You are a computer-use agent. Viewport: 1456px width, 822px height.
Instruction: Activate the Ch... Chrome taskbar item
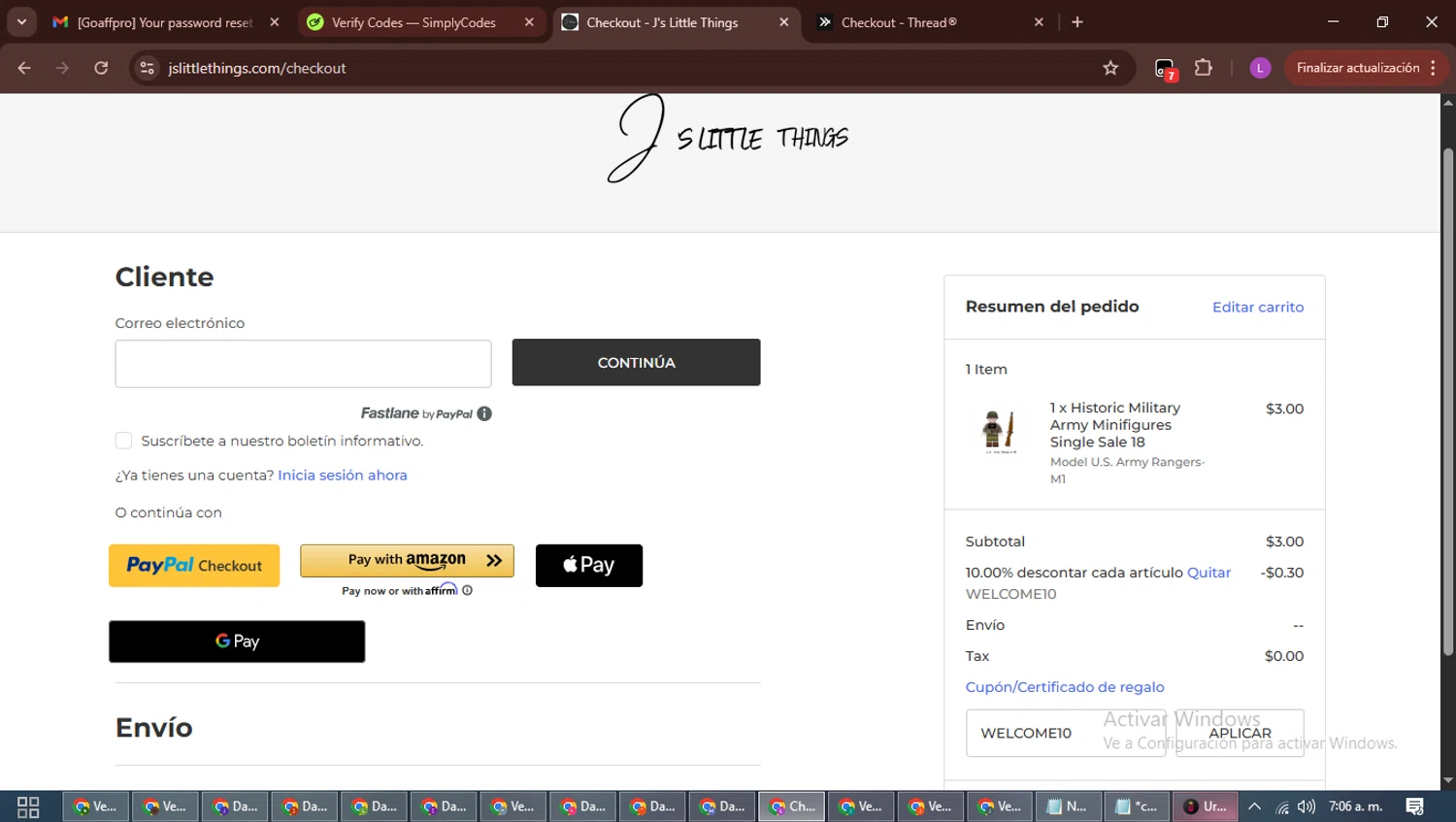coord(791,806)
